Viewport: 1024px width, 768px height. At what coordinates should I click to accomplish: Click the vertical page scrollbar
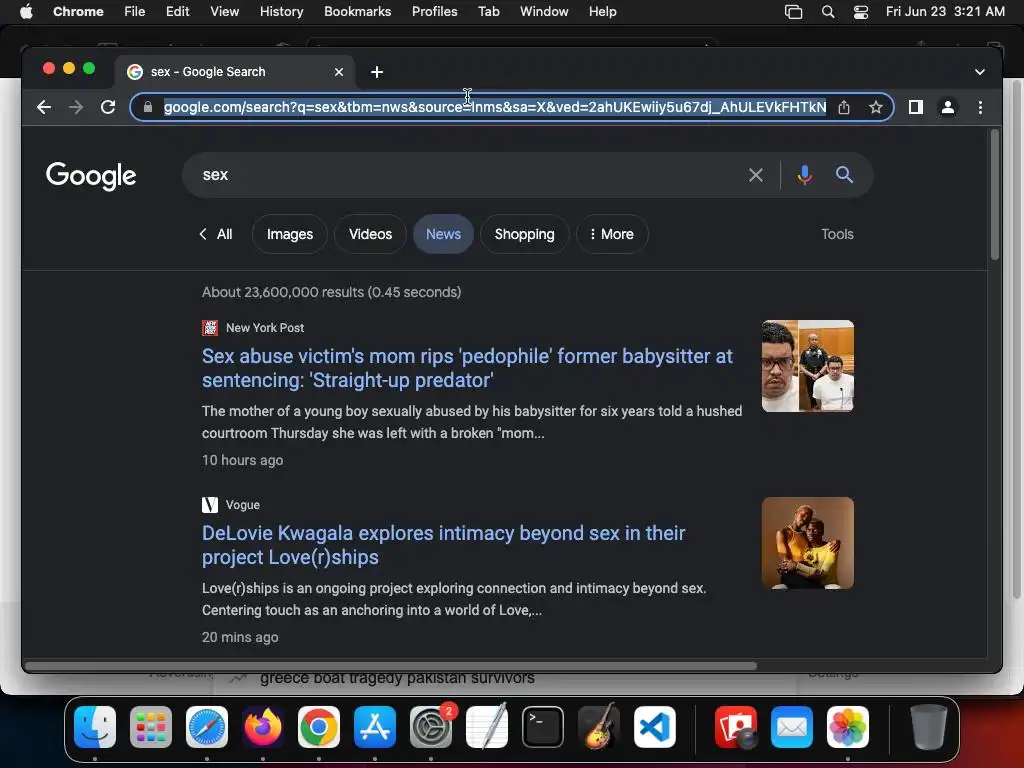coord(995,195)
